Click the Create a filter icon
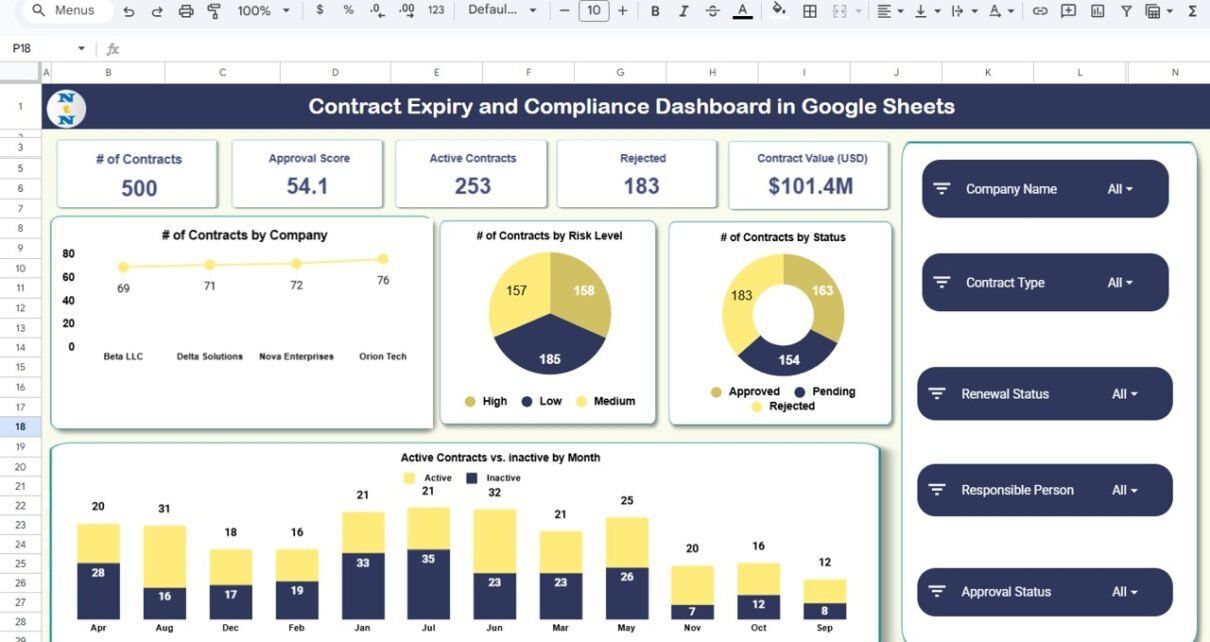Viewport: 1210px width, 642px height. pos(1126,11)
